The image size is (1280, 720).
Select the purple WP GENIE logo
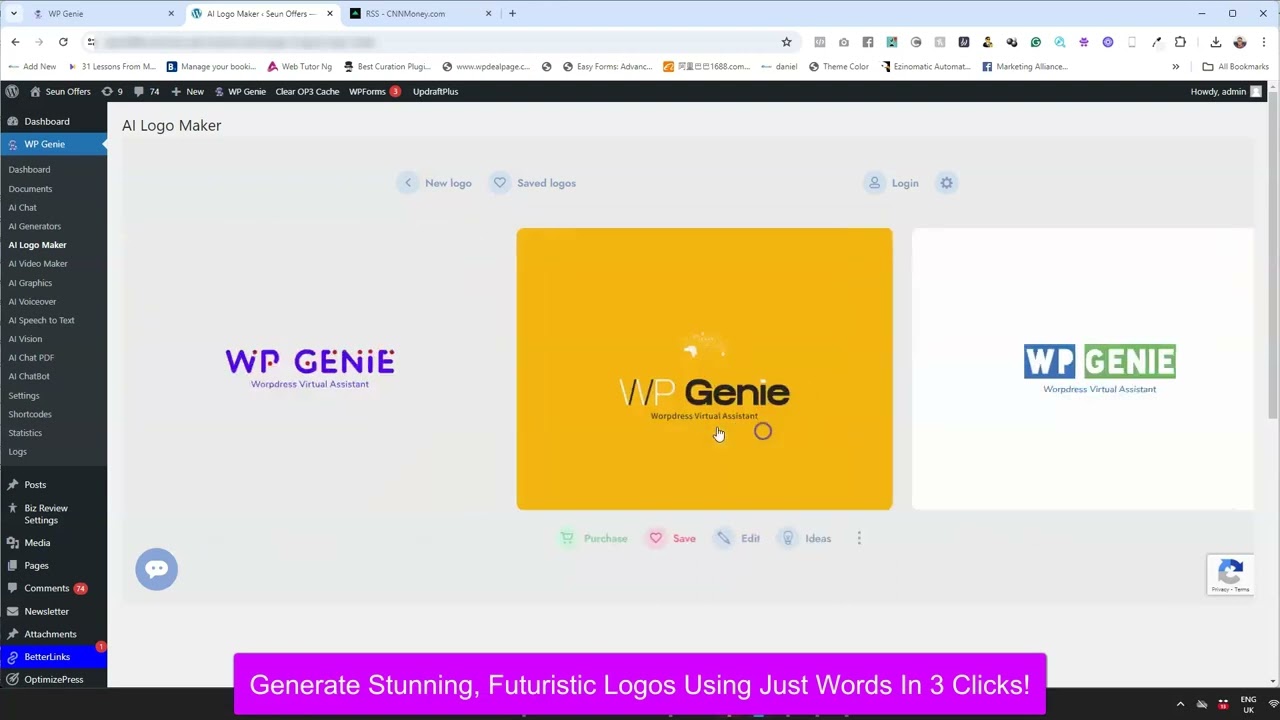(x=310, y=368)
